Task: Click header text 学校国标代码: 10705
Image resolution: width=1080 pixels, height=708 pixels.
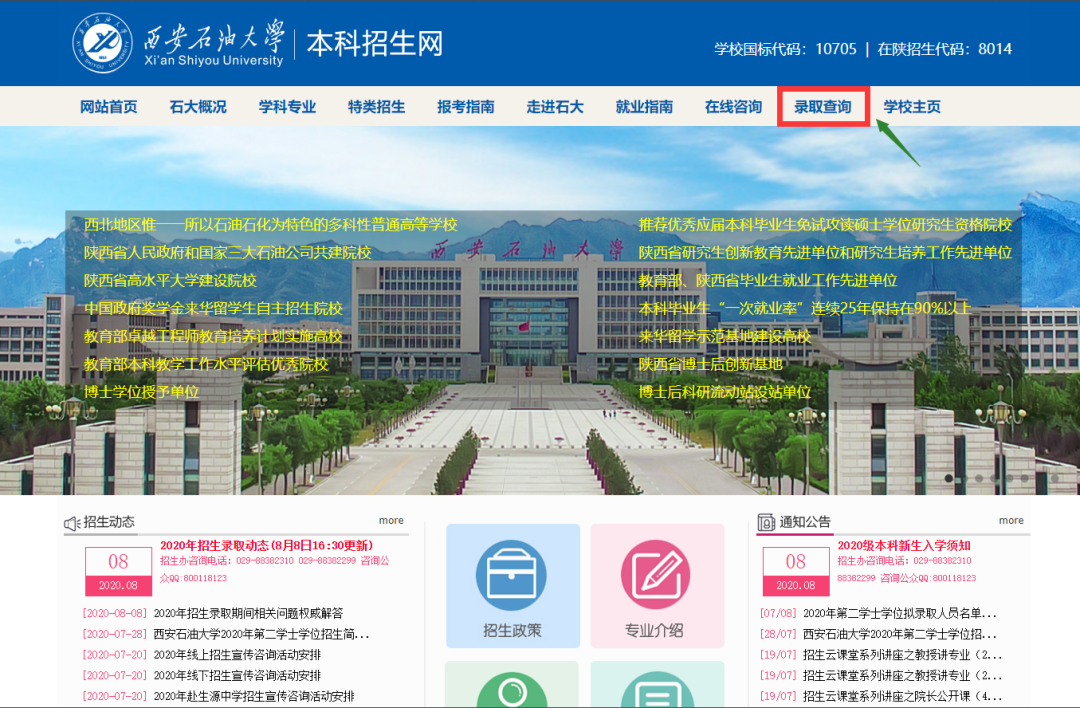Action: (785, 49)
